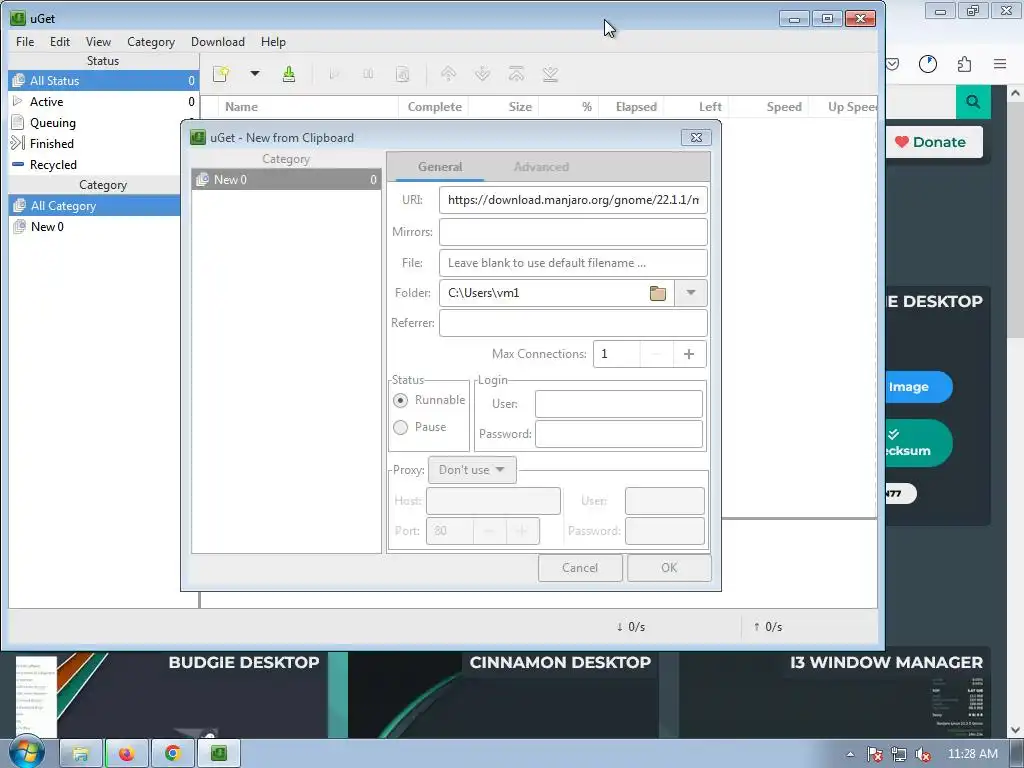
Task: Click the Mirrors input field
Action: [573, 232]
